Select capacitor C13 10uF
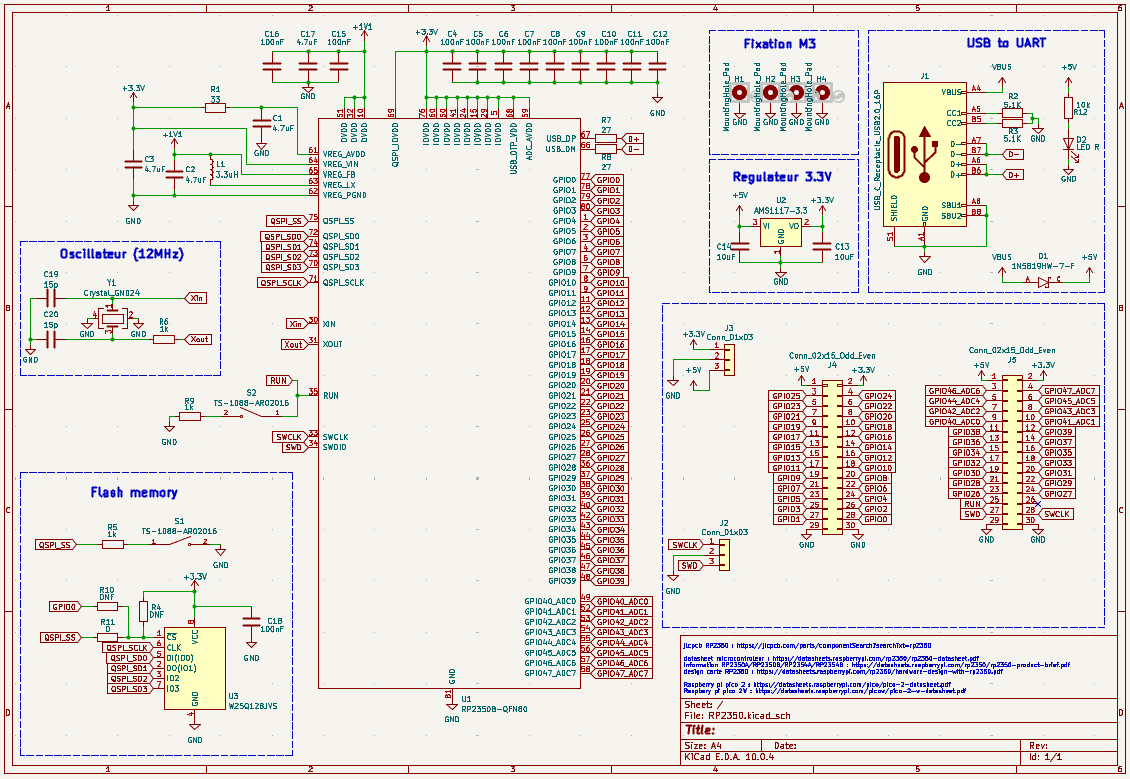 (822, 246)
